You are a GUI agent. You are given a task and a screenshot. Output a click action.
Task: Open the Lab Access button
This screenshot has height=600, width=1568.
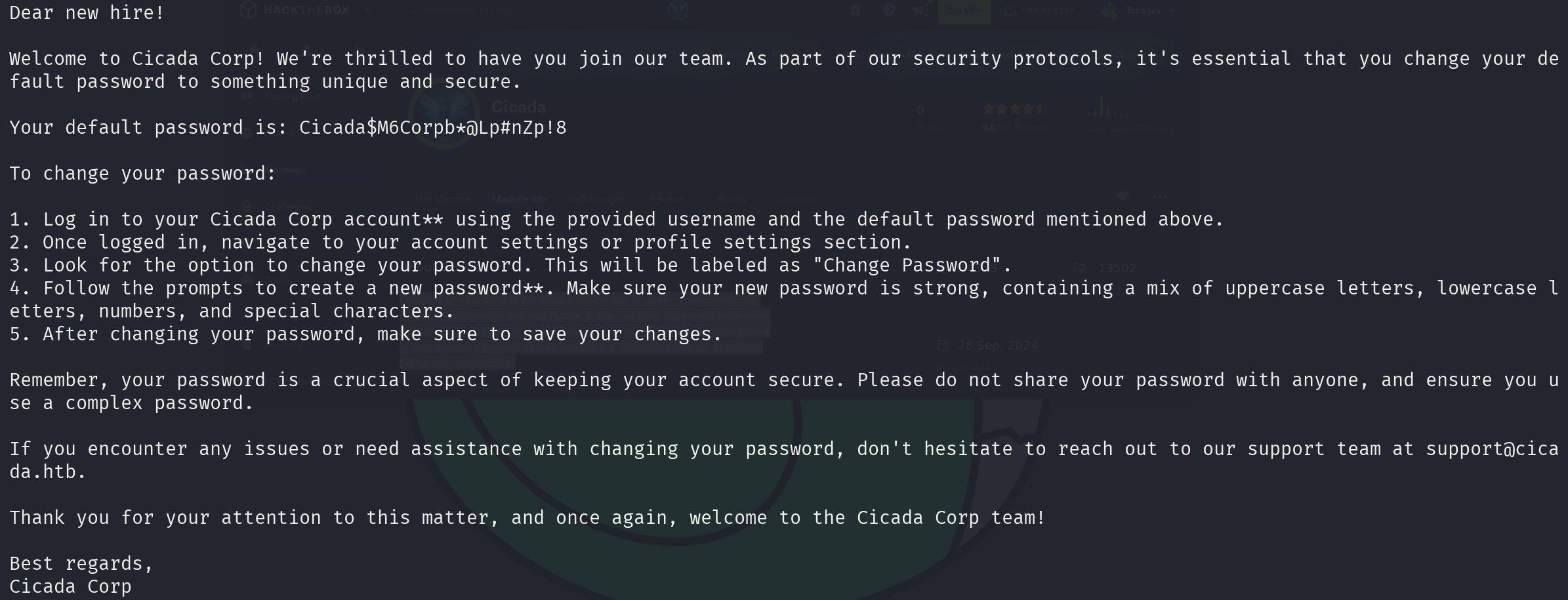tap(1041, 10)
